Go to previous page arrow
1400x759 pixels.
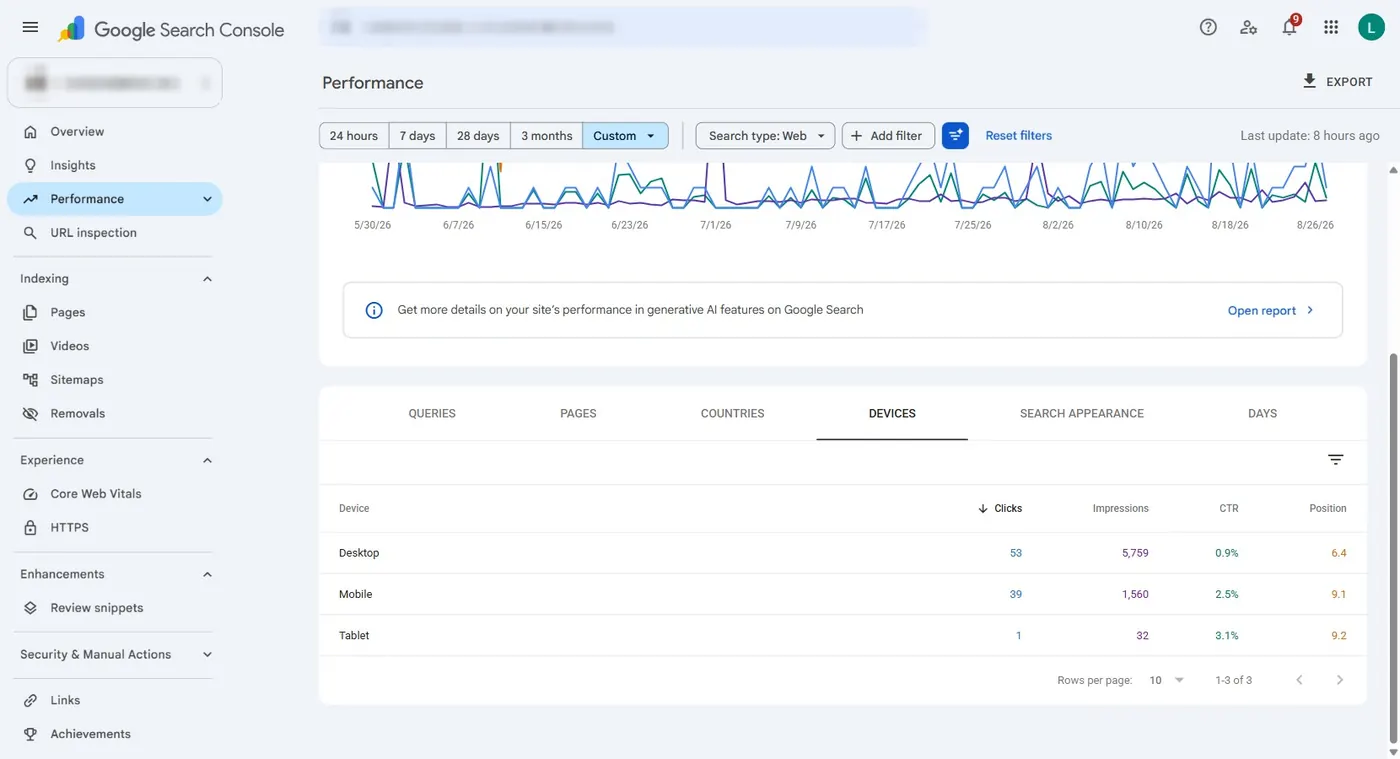point(1299,680)
